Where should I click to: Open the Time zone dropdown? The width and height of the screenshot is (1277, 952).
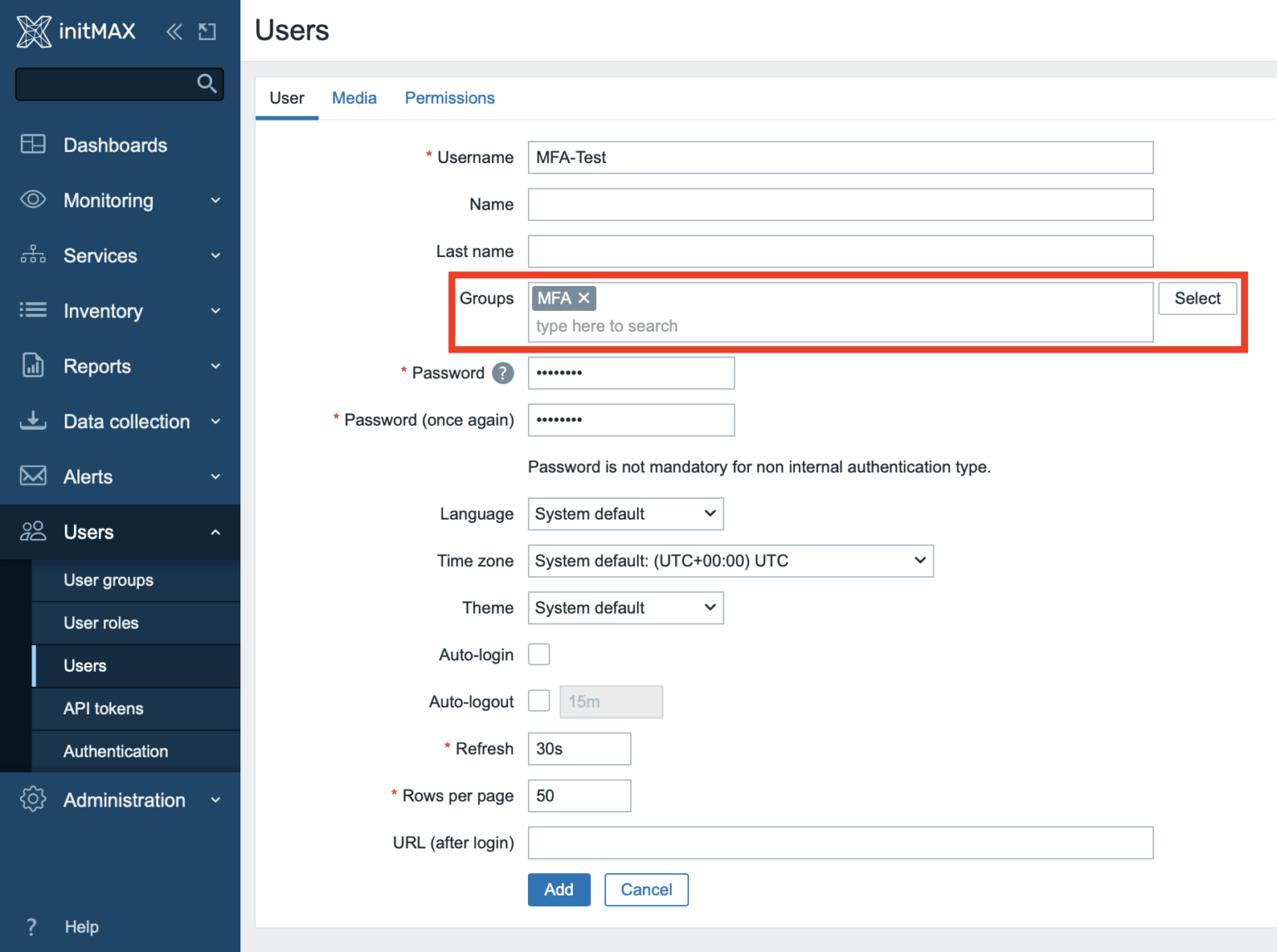pos(731,560)
